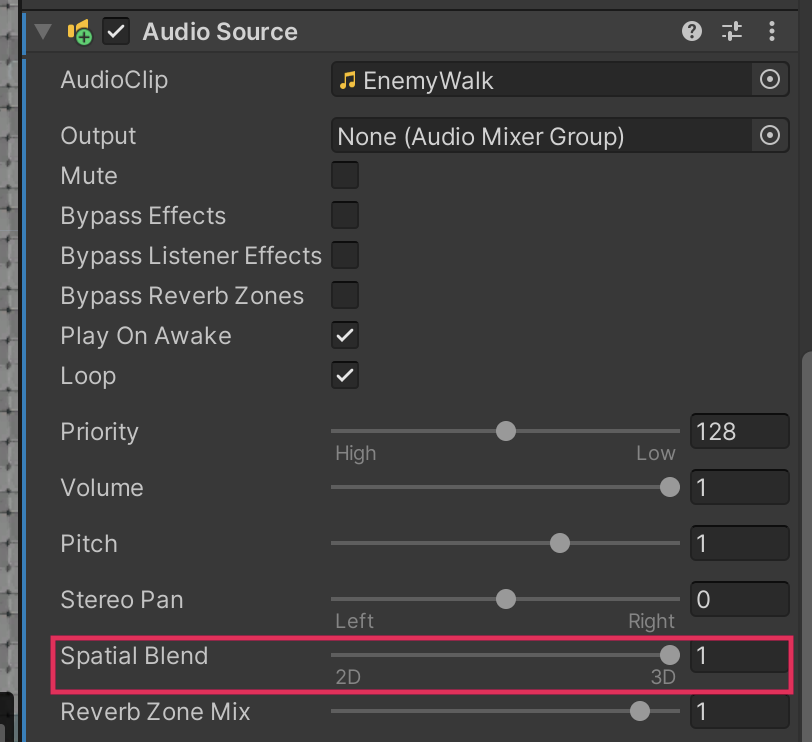
Task: Enable the Mute checkbox
Action: [345, 176]
